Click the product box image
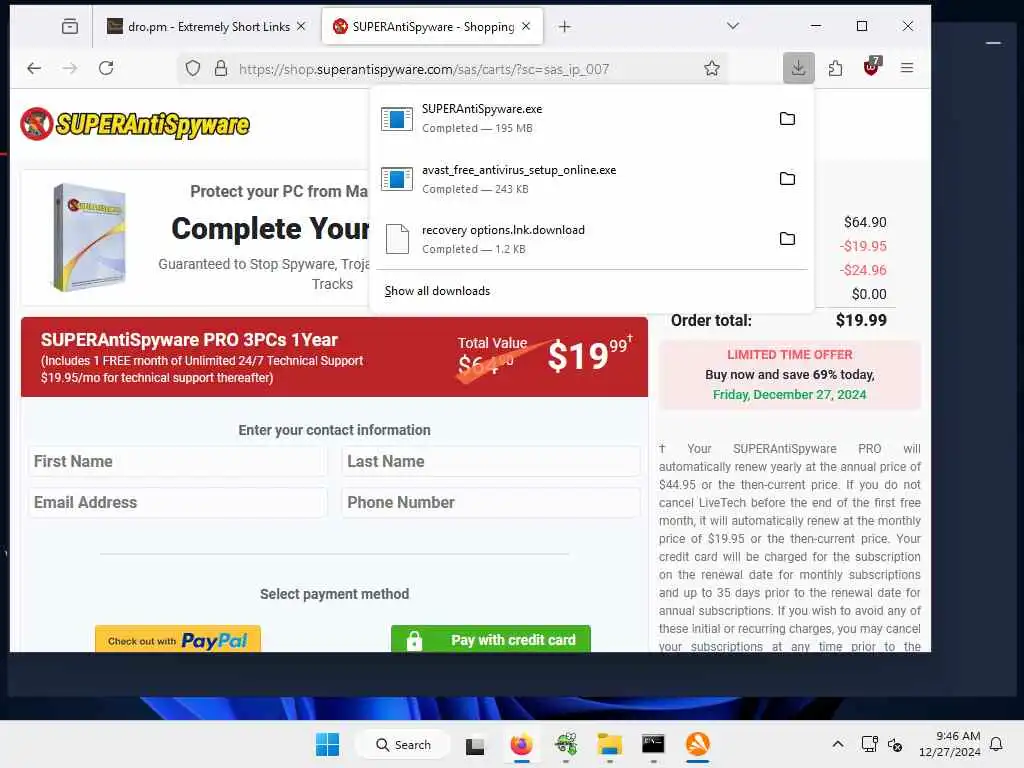 pyautogui.click(x=89, y=237)
